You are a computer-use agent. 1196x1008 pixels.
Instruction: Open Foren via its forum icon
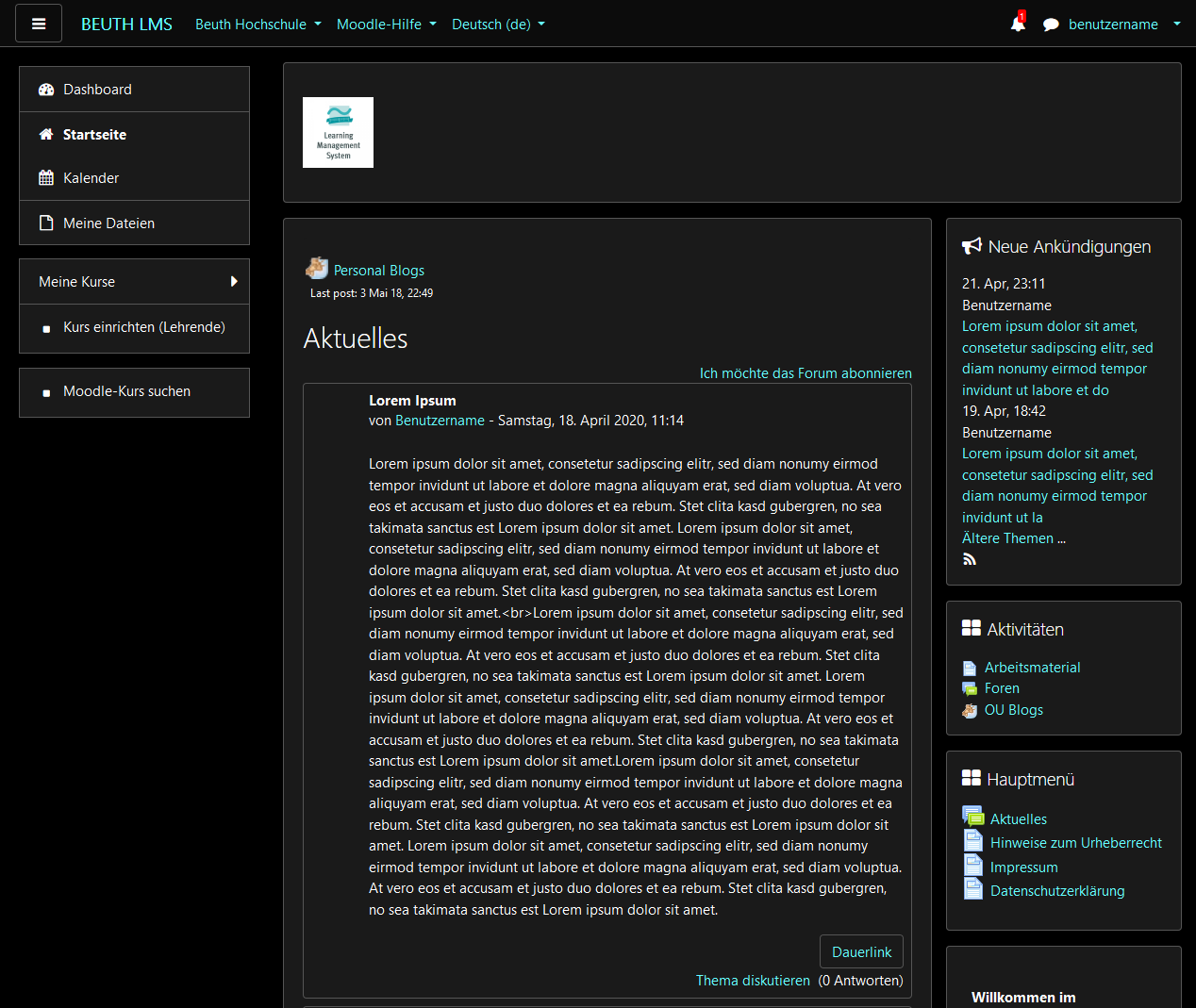tap(970, 687)
